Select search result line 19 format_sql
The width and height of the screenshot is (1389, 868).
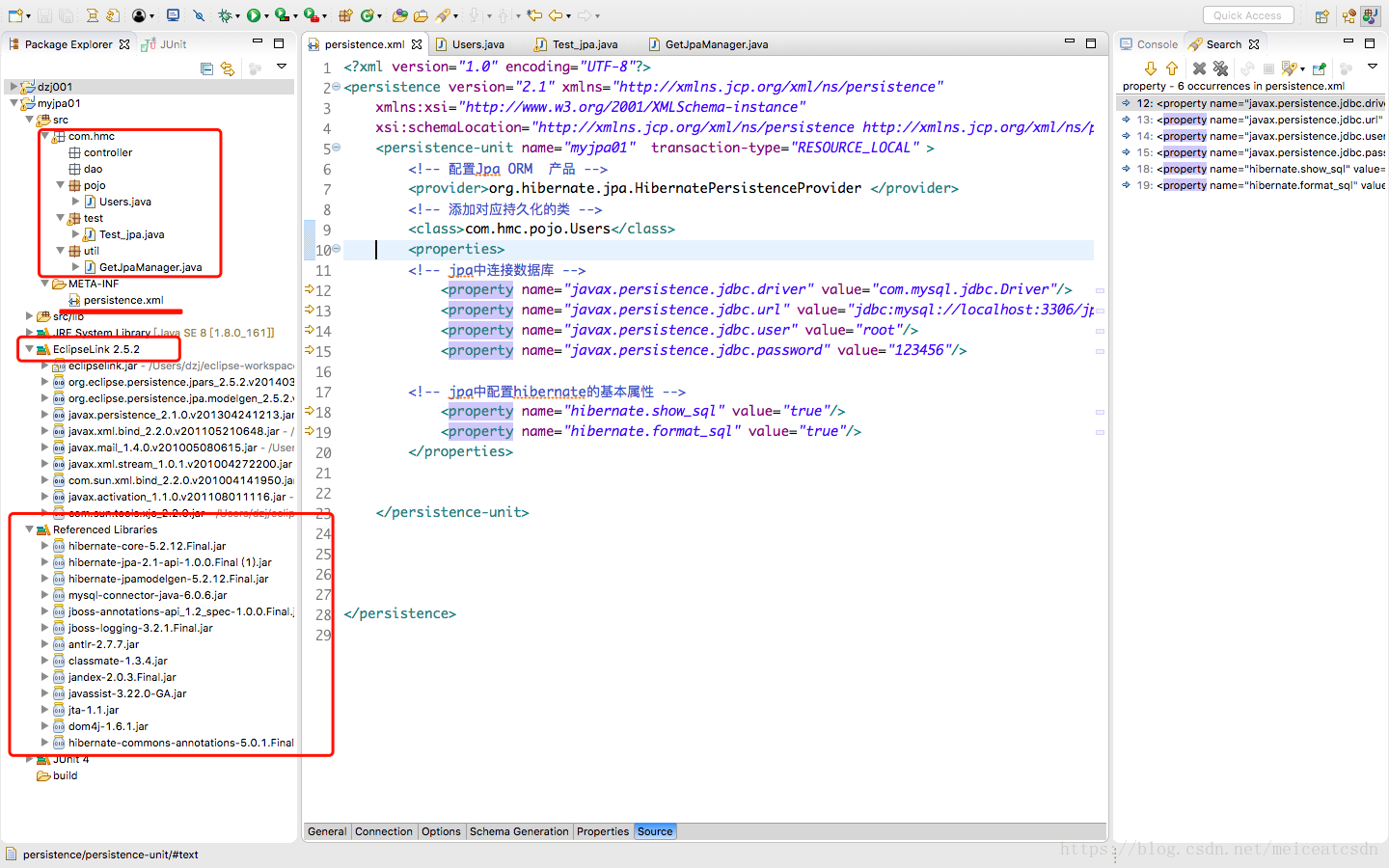pyautogui.click(x=1252, y=185)
